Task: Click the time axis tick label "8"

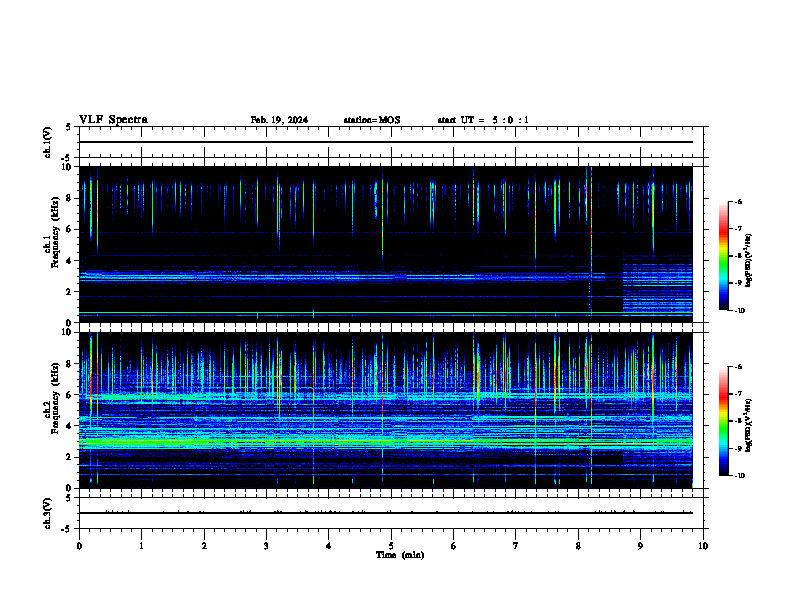Action: coord(578,546)
